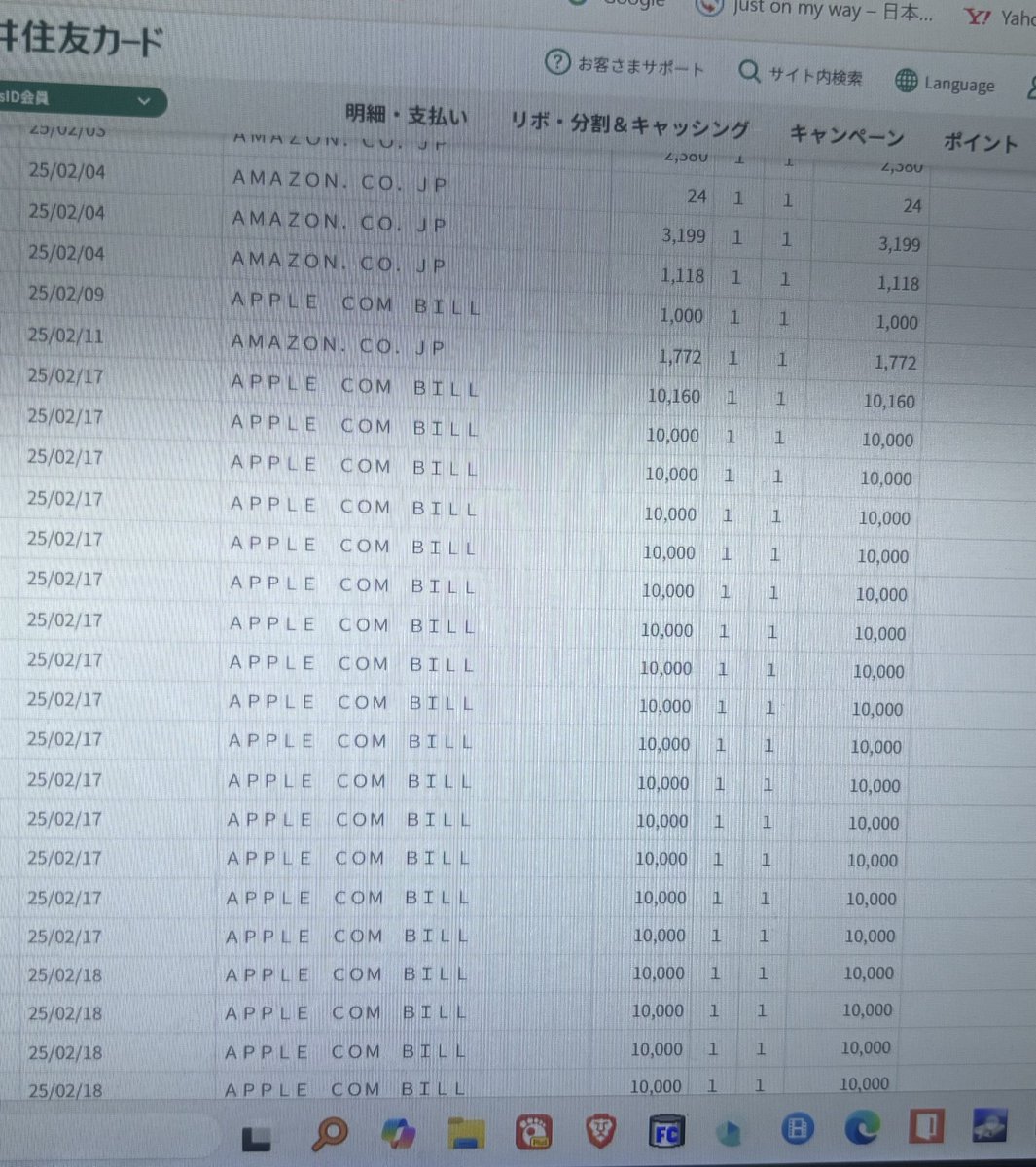The image size is (1036, 1167).
Task: Click the 三井住友カード logo
Action: 82,39
